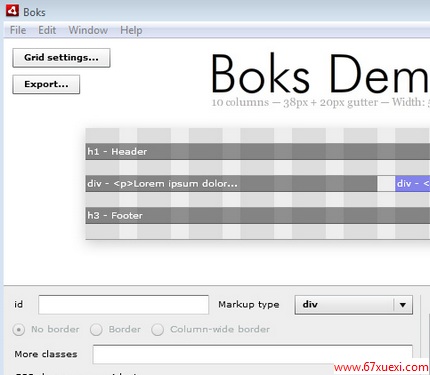
Task: Open Grid settings dialog
Action: [61, 58]
